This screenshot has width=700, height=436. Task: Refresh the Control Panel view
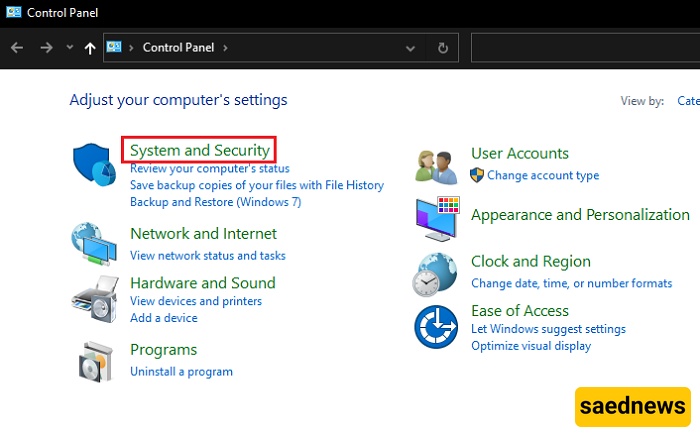442,48
